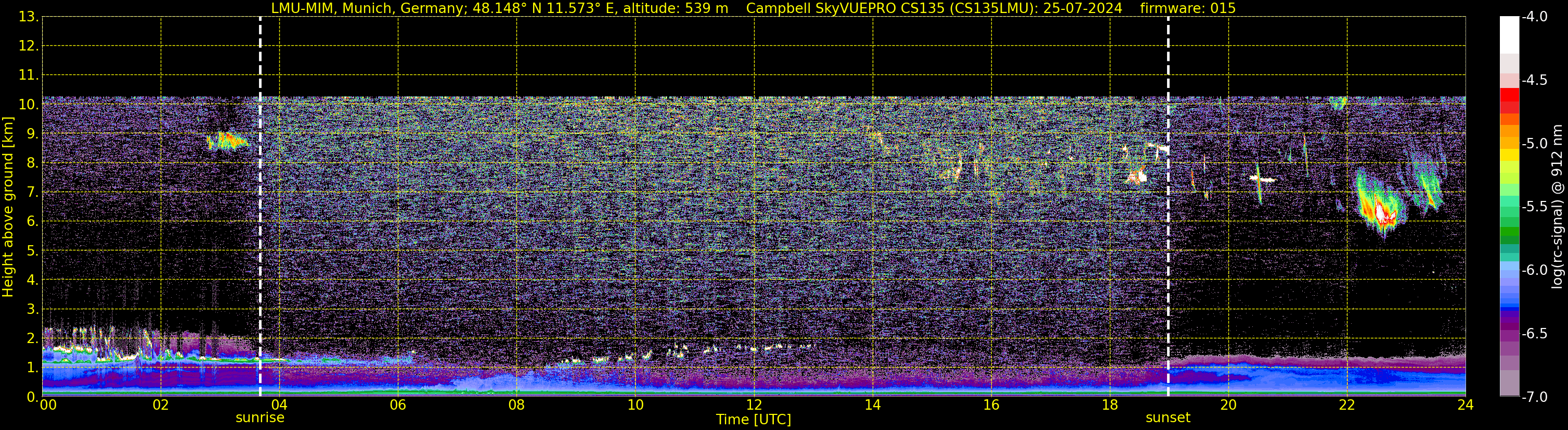Click the time axis tick label 14

(872, 405)
